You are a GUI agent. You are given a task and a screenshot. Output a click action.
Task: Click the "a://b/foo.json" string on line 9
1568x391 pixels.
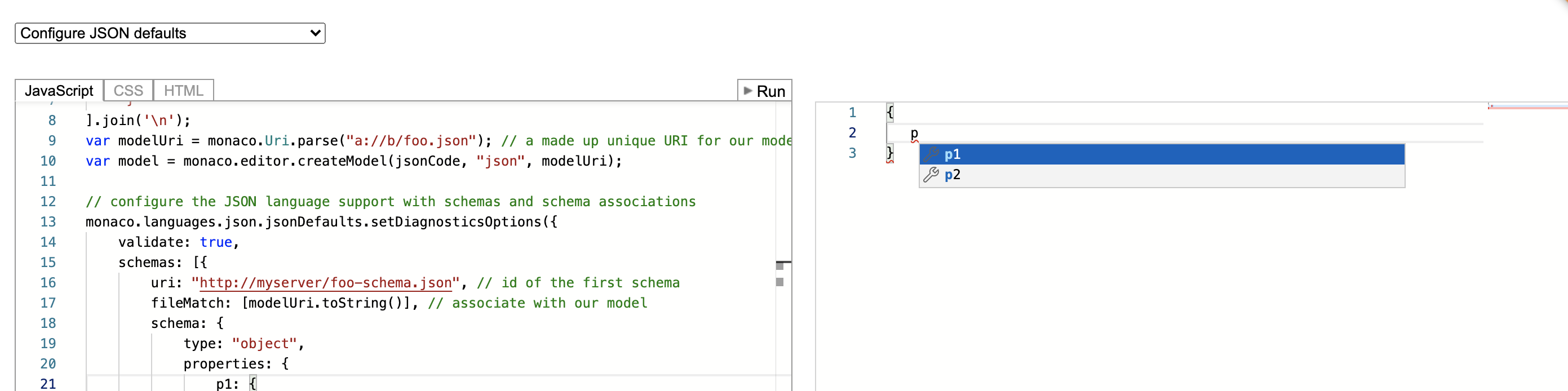coord(411,141)
